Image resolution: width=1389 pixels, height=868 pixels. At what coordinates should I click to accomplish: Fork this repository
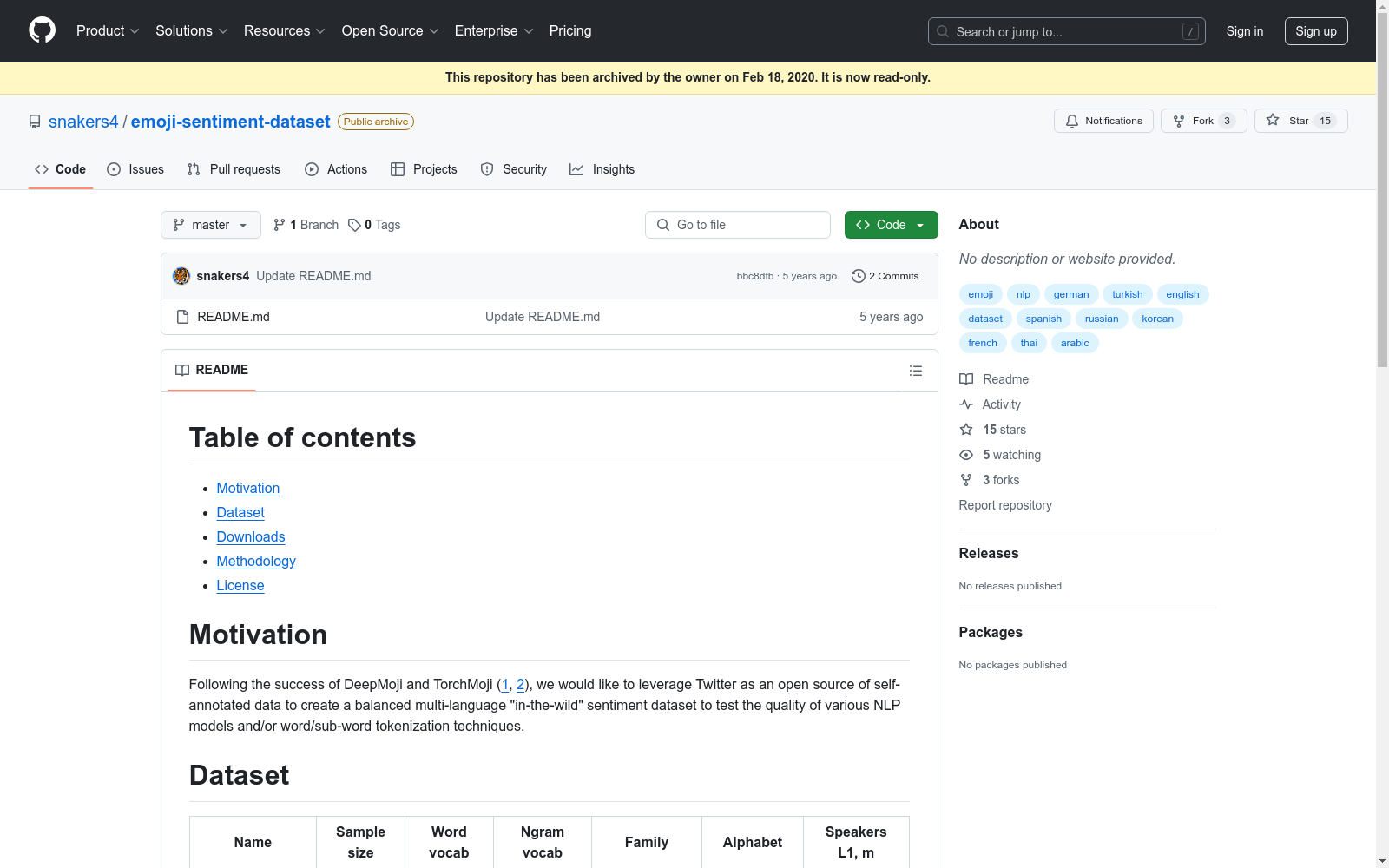point(1203,121)
